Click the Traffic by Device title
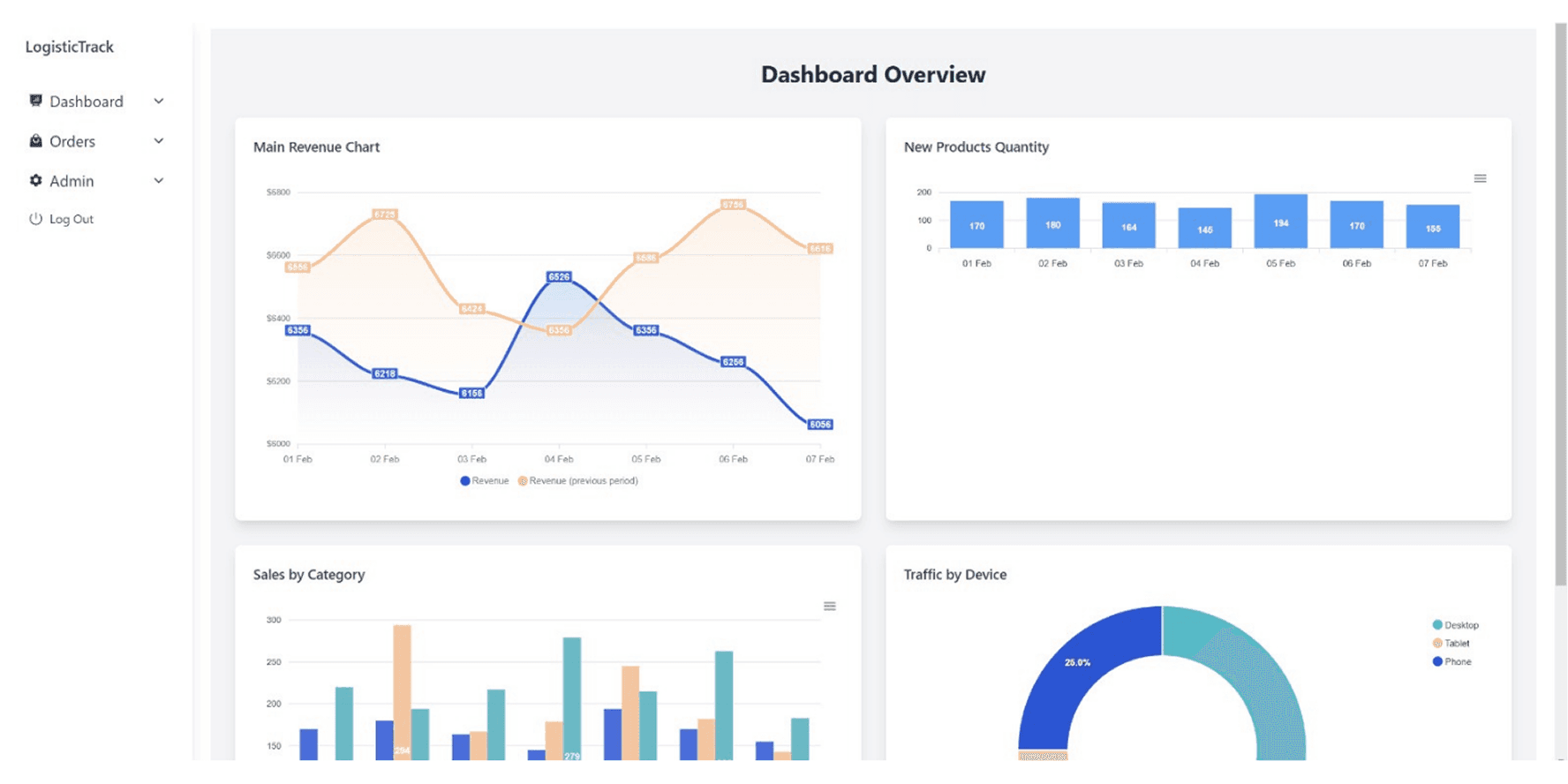The image size is (1568, 784). coord(955,575)
